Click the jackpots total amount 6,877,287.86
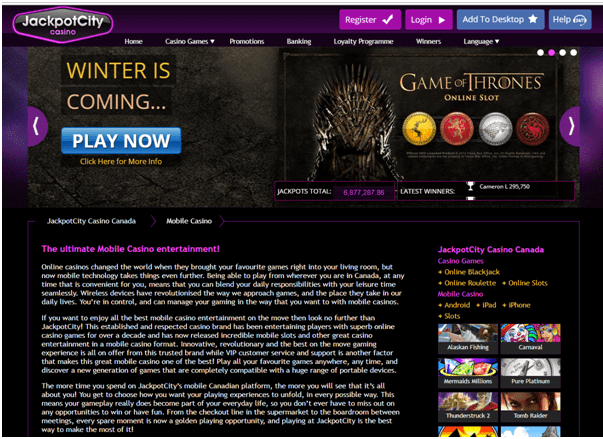Image resolution: width=603 pixels, height=439 pixels. (x=363, y=192)
